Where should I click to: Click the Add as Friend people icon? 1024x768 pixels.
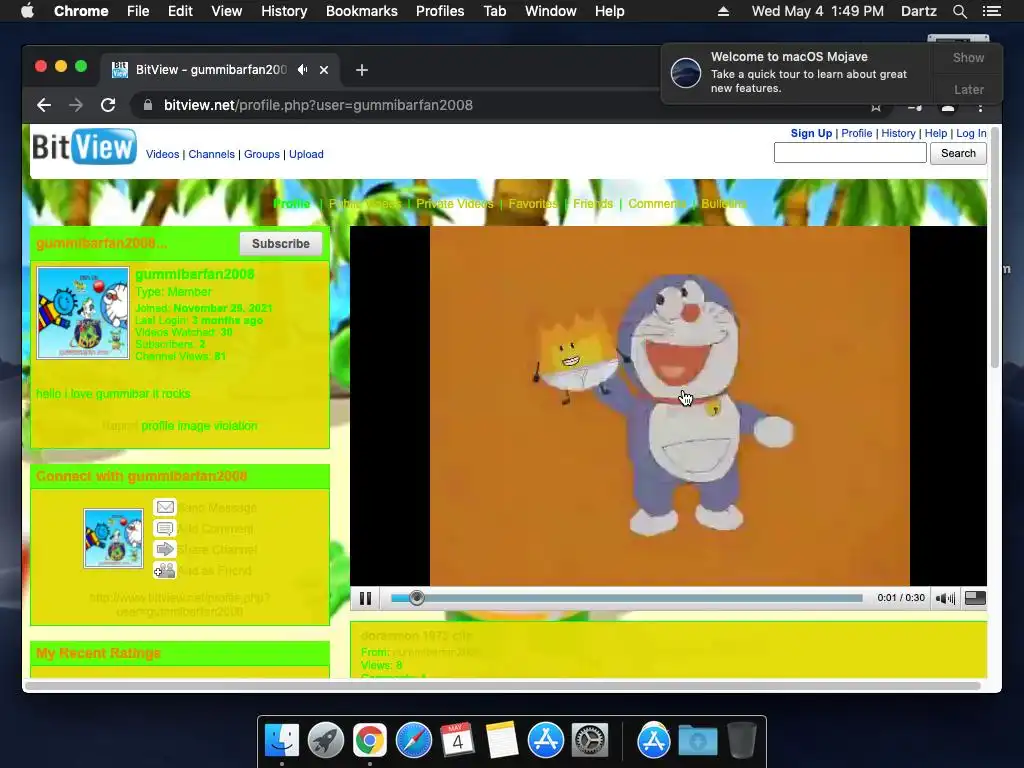(165, 570)
